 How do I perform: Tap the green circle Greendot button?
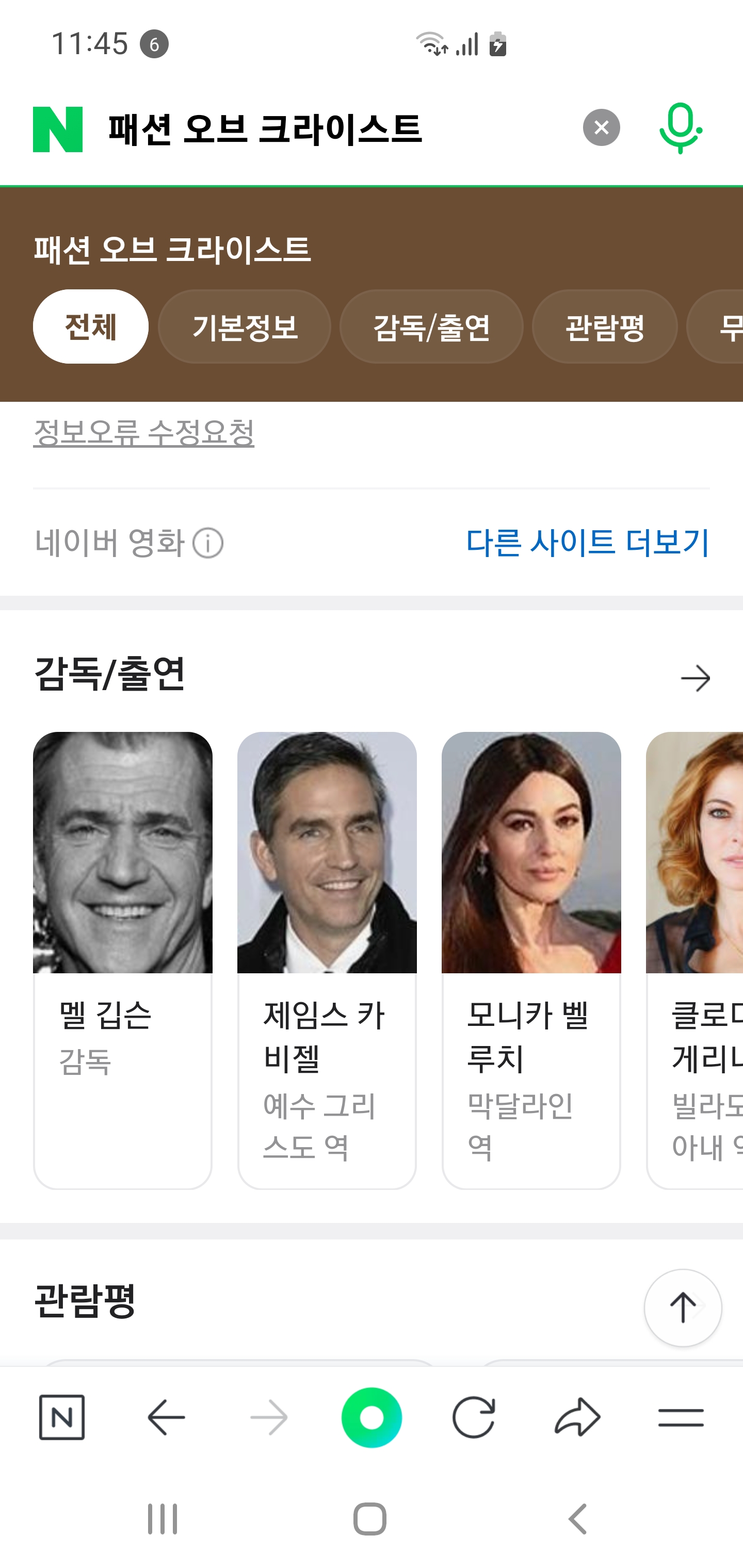[x=372, y=1418]
